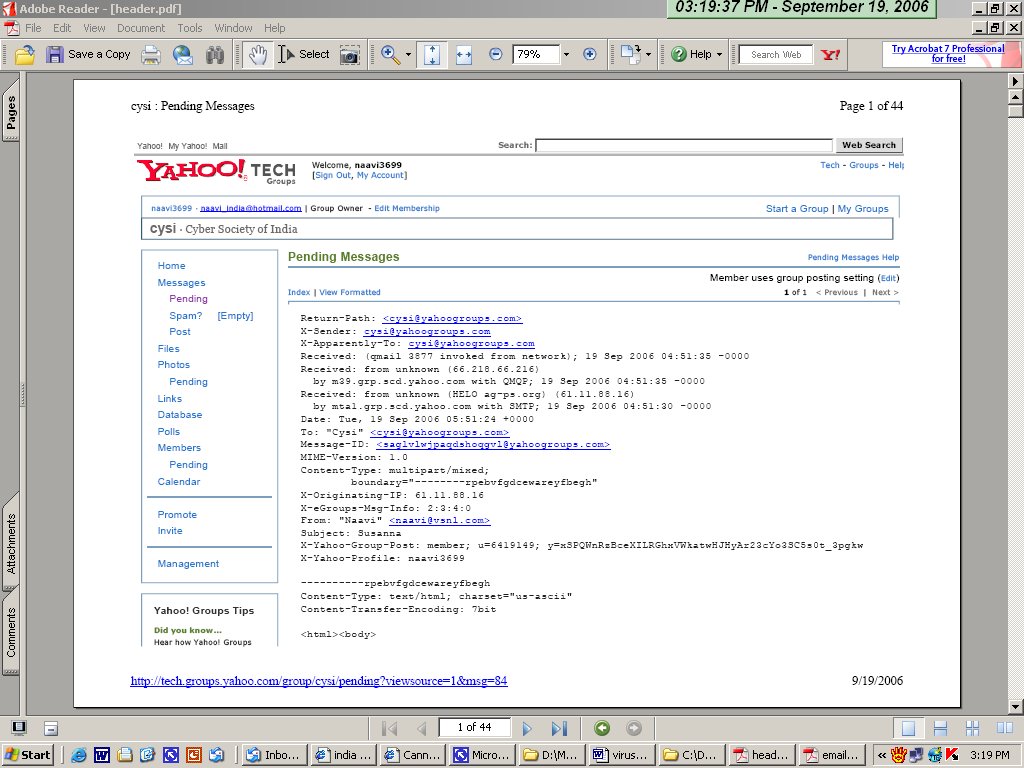1024x768 pixels.
Task: Go to previous page arrow
Action: tap(422, 728)
